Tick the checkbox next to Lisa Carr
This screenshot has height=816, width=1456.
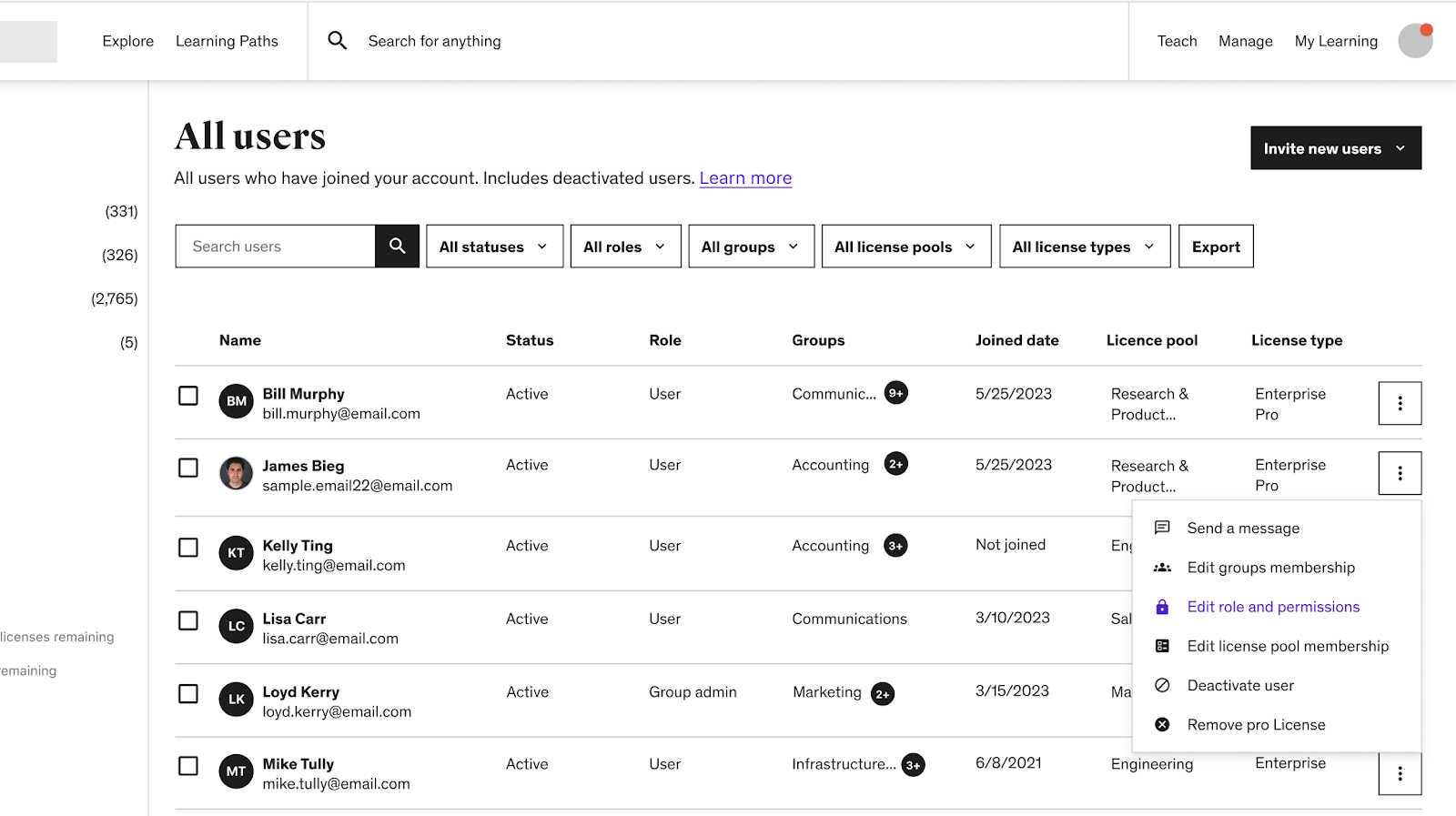188,620
